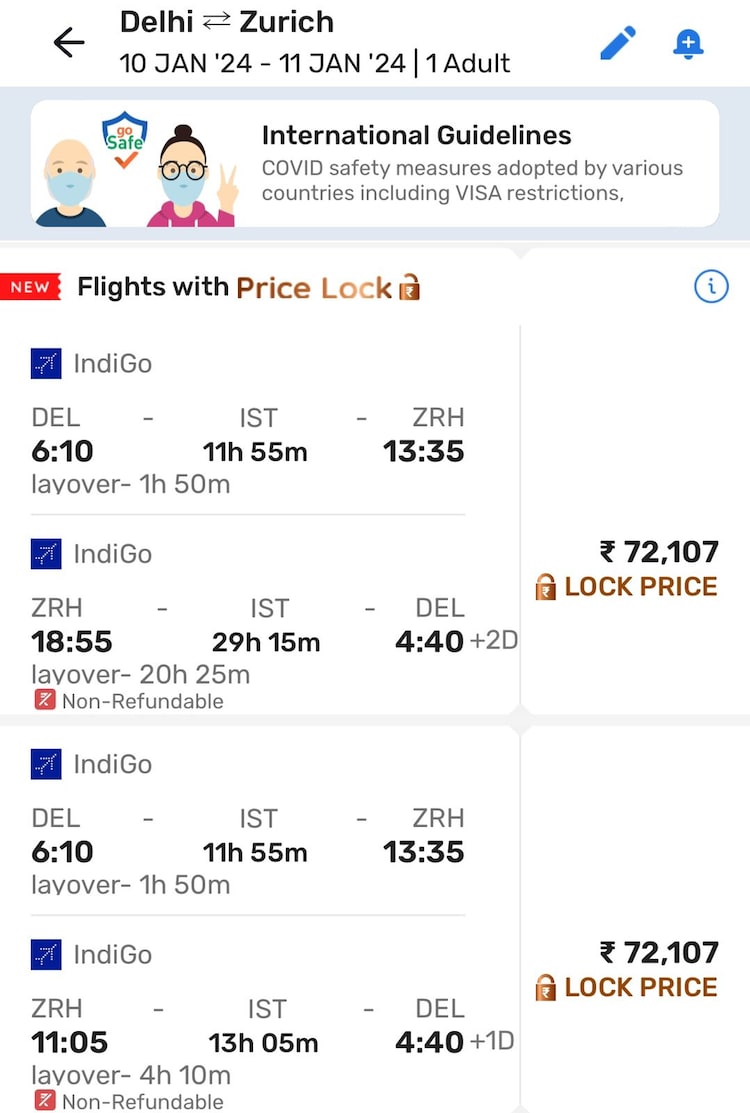750x1113 pixels.
Task: Tap the back arrow icon
Action: coord(69,43)
